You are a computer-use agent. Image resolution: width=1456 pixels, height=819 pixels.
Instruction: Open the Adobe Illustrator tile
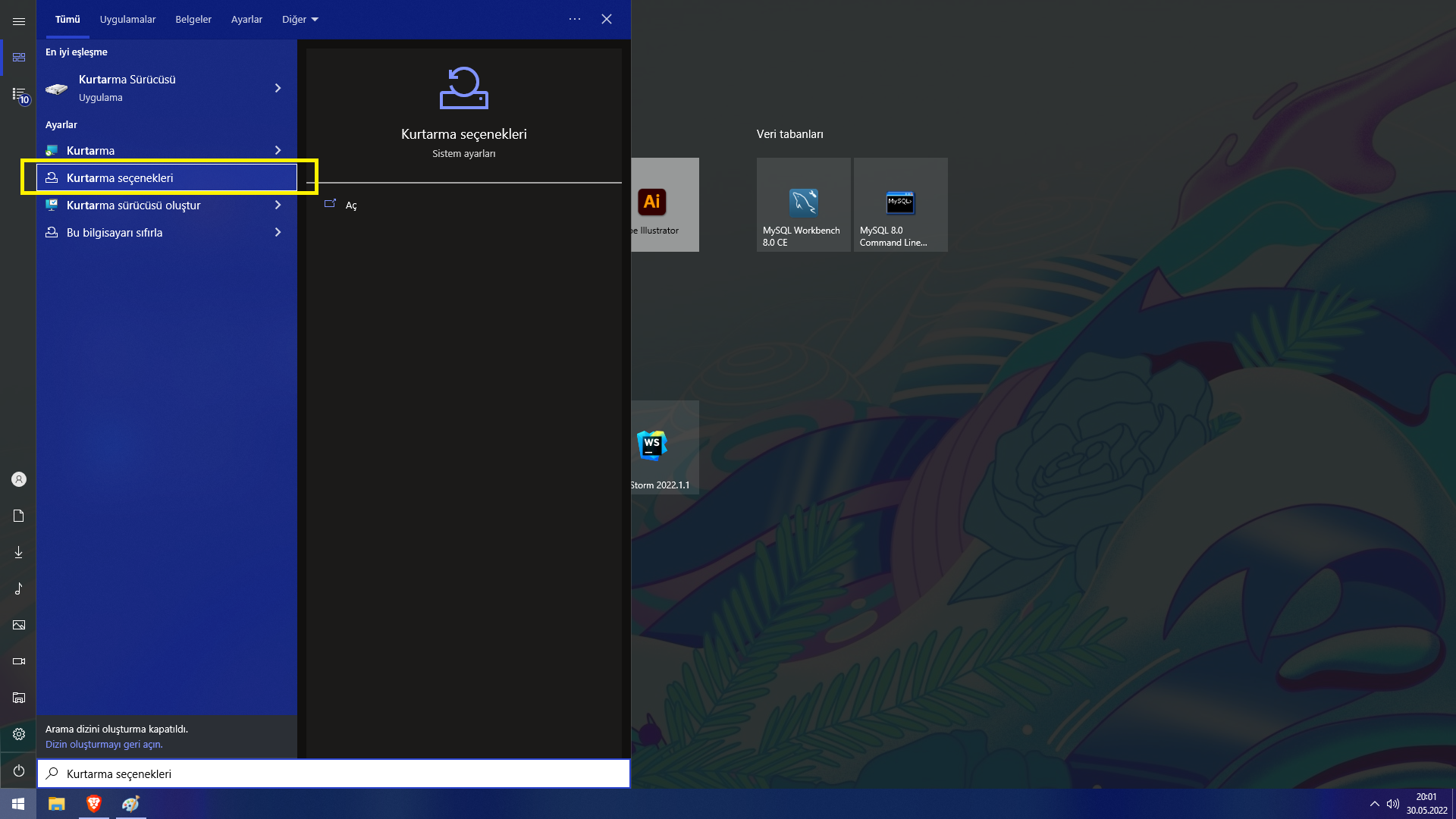[x=664, y=205]
